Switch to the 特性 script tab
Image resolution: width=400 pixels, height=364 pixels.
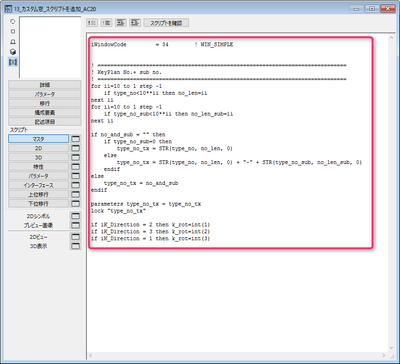(38, 166)
